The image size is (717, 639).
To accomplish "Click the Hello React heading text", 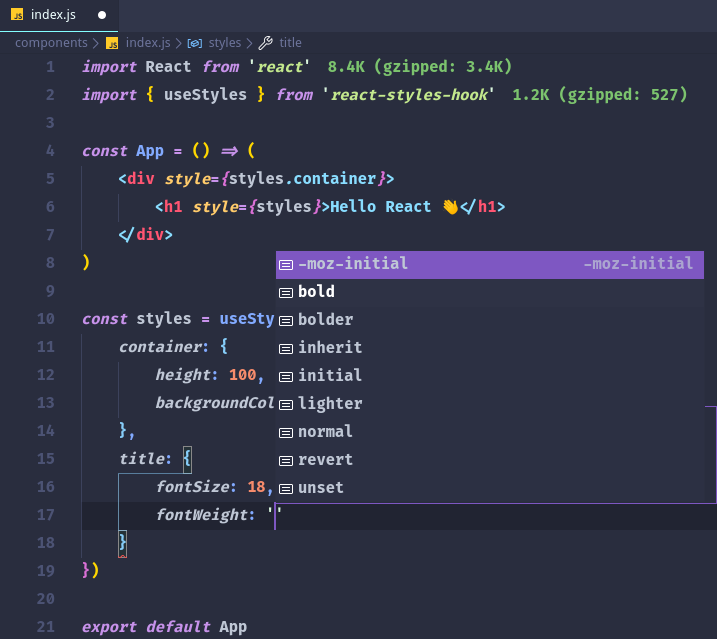I will (x=380, y=207).
